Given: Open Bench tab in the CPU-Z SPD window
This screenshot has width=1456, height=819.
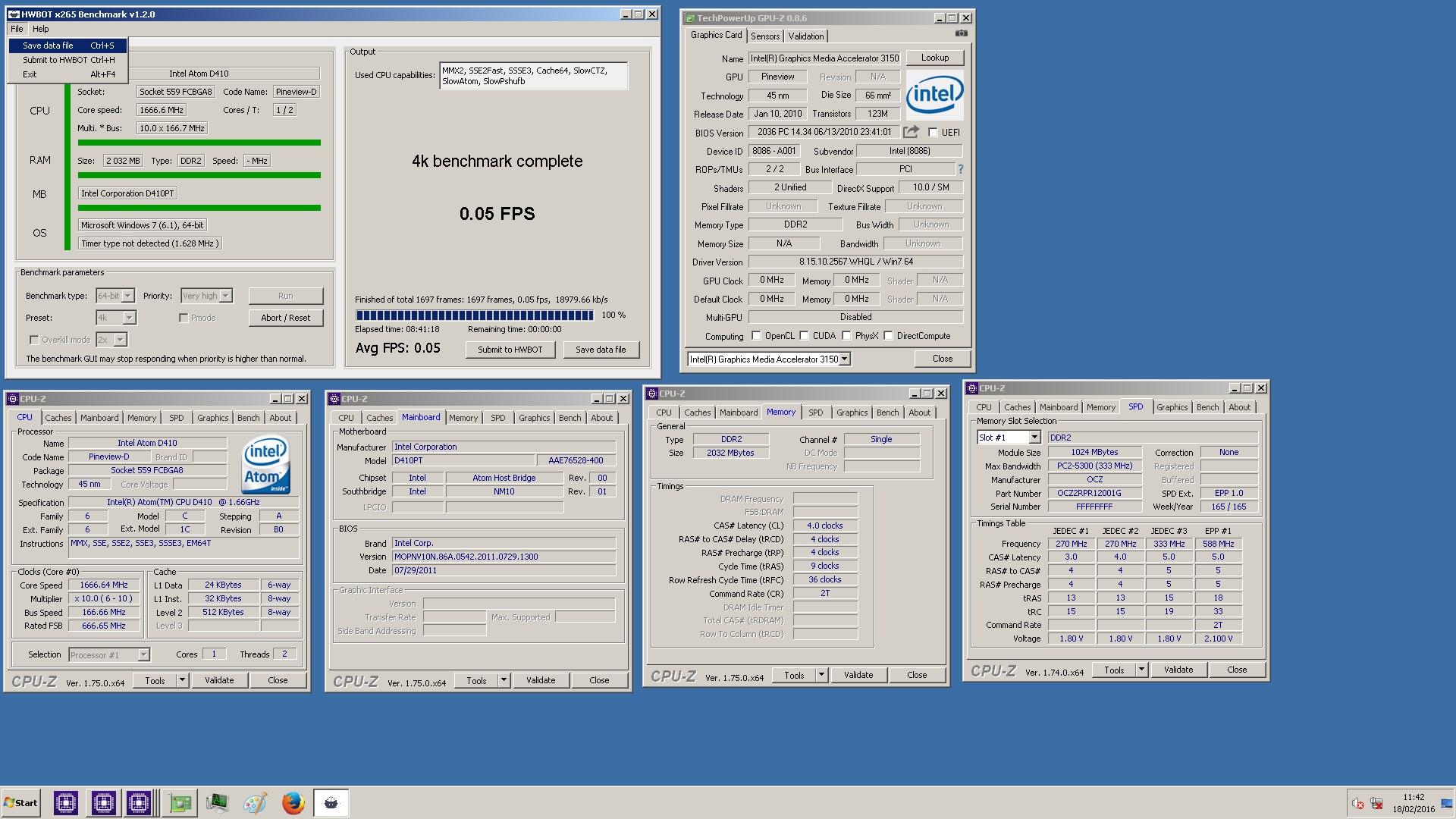Looking at the screenshot, I should tap(1207, 407).
